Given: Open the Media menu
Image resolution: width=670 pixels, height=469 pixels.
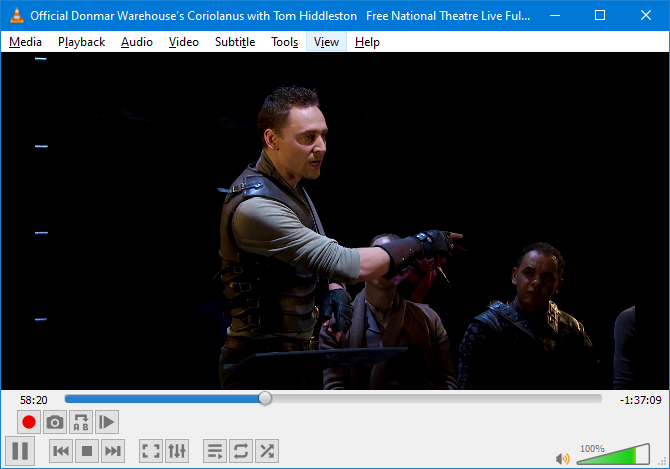Looking at the screenshot, I should [x=25, y=42].
